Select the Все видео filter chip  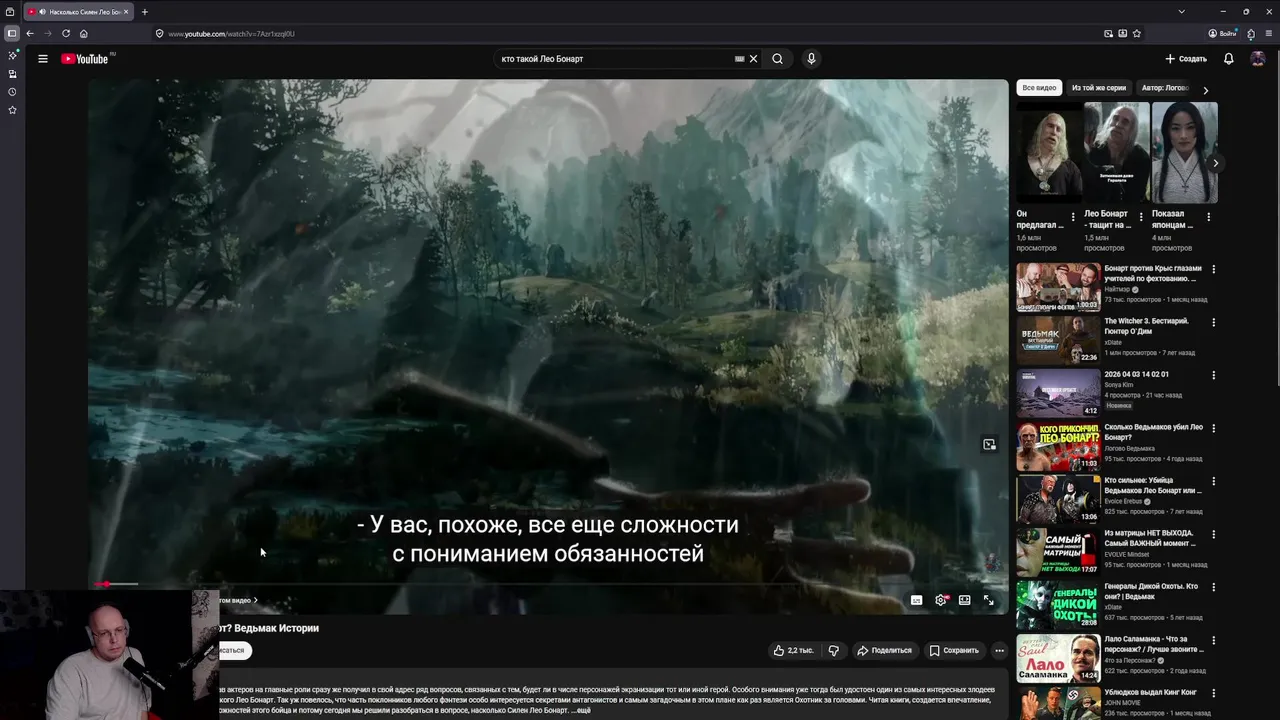click(x=1039, y=88)
